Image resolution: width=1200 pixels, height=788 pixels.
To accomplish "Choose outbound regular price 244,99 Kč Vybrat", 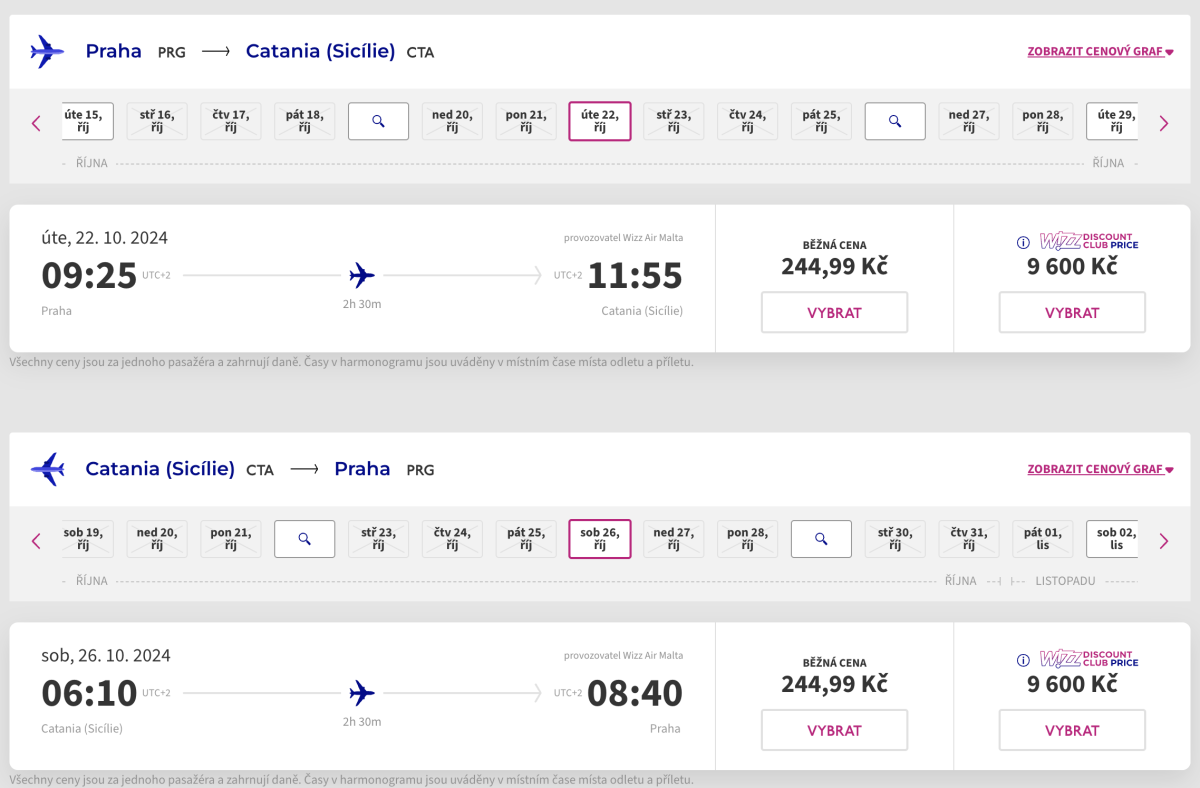I will click(834, 312).
